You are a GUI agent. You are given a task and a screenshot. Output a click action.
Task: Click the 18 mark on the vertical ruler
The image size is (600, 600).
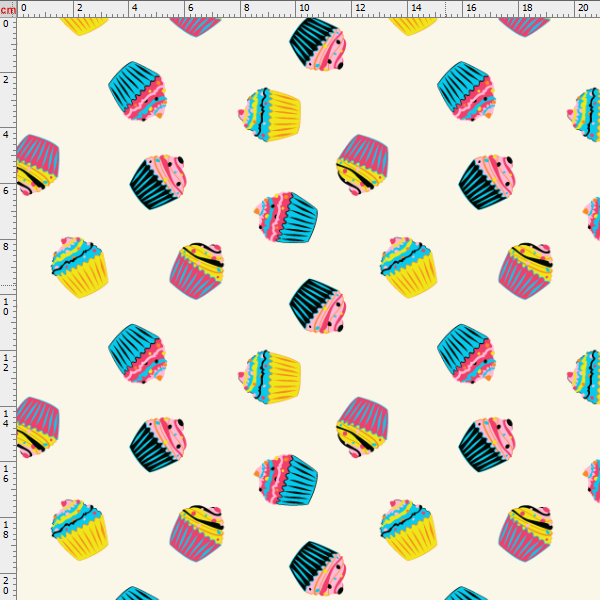coord(6,530)
